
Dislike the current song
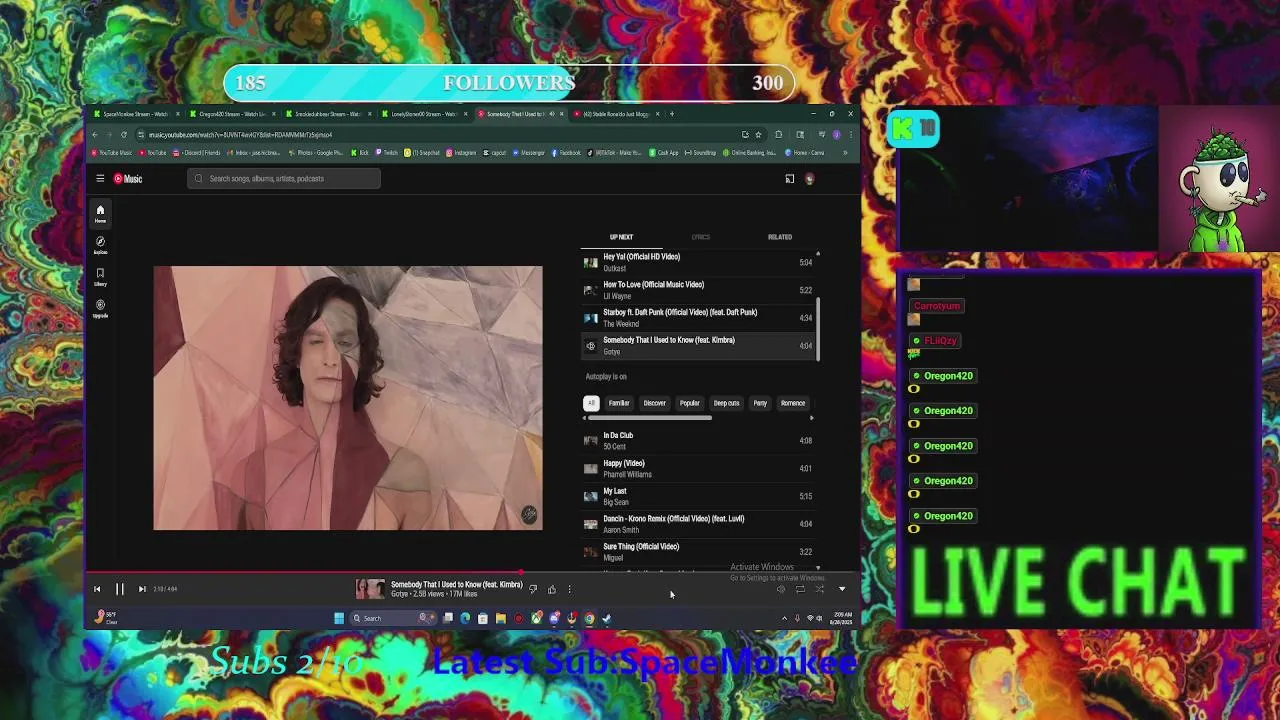pos(533,589)
